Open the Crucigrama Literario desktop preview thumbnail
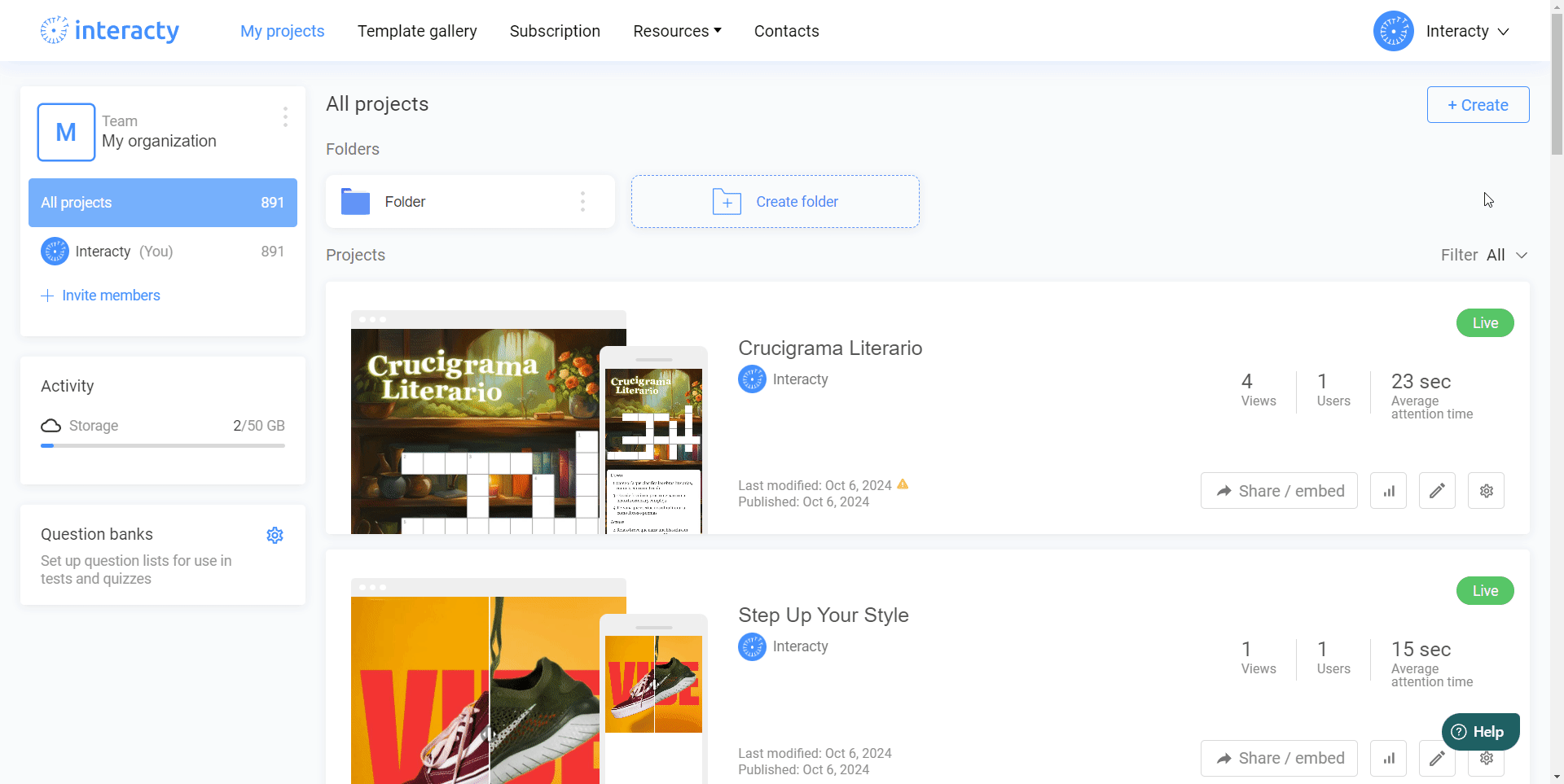This screenshot has height=784, width=1564. click(x=475, y=423)
